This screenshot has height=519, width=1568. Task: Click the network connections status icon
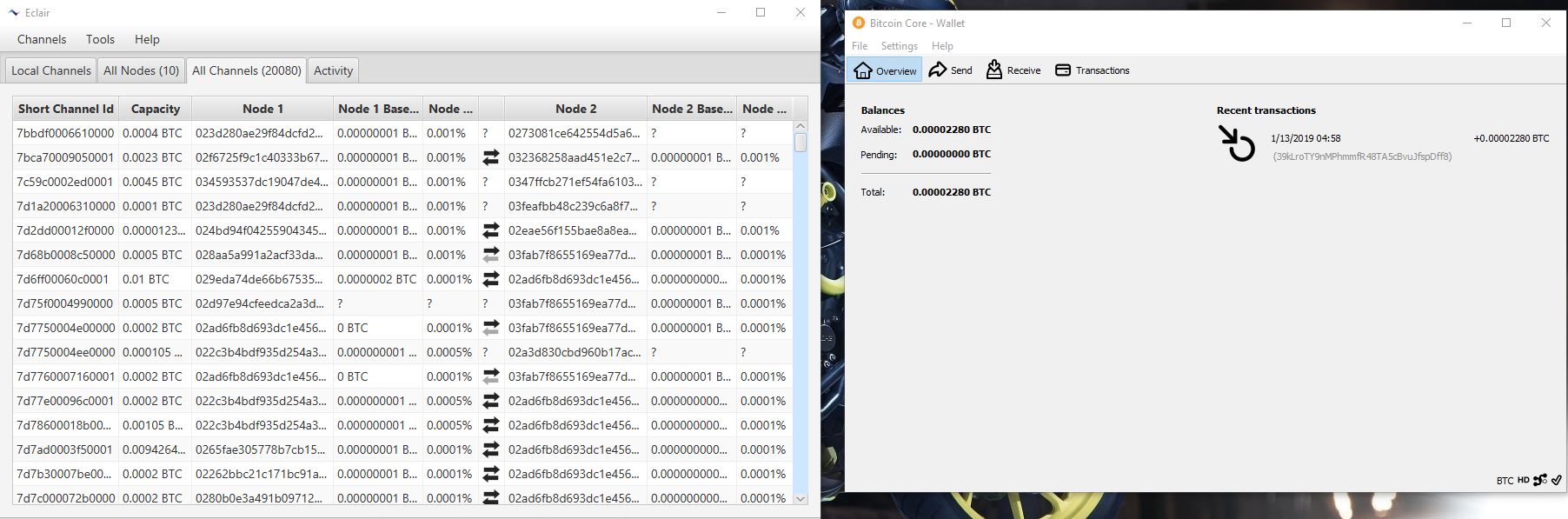tap(1540, 480)
